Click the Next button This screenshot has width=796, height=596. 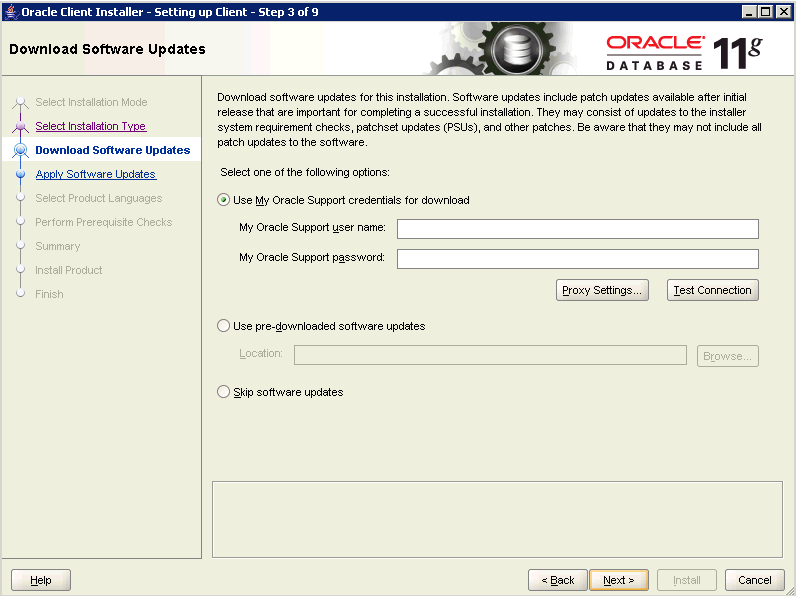[x=618, y=580]
